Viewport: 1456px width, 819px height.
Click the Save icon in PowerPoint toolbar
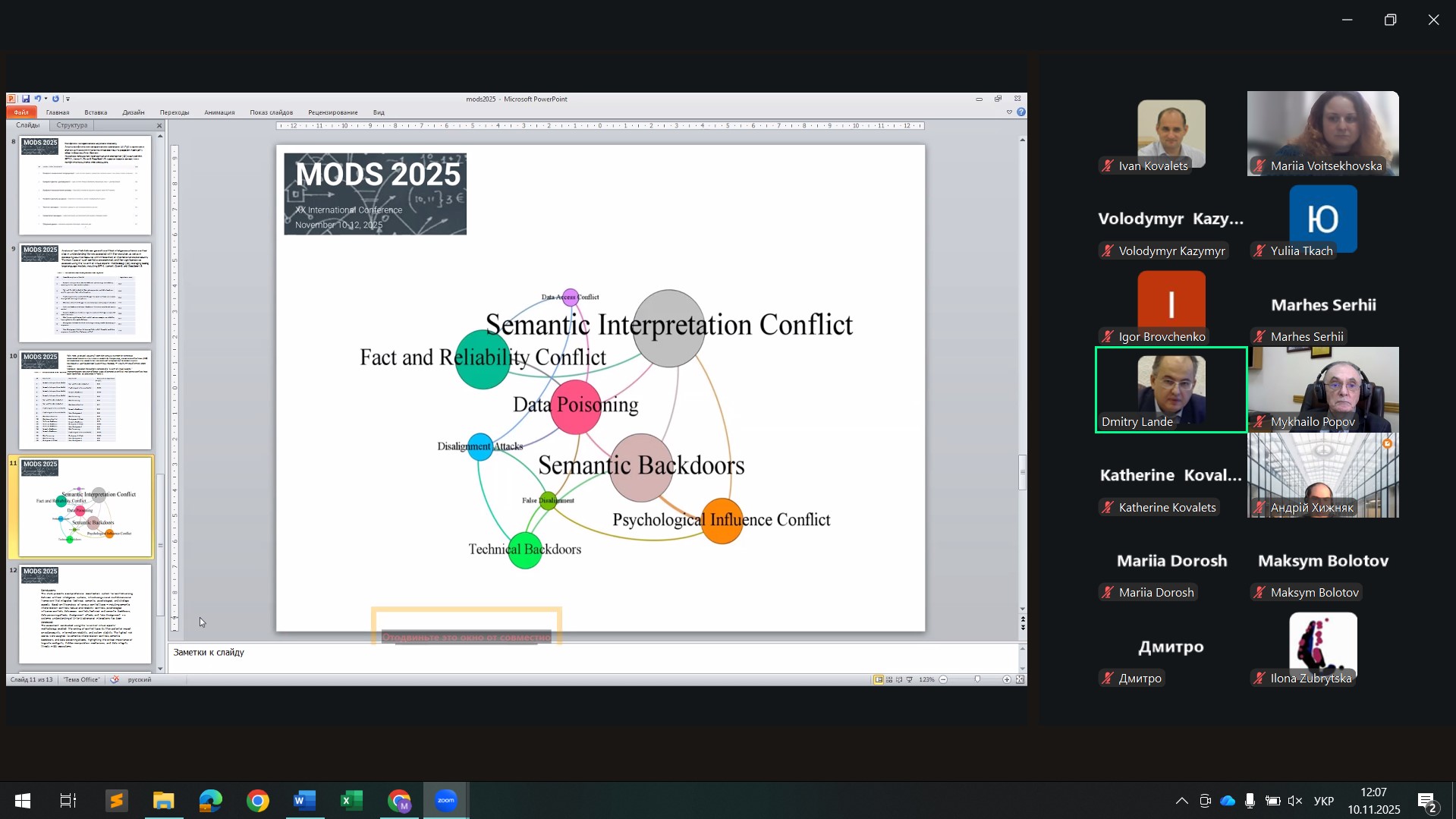[x=26, y=99]
